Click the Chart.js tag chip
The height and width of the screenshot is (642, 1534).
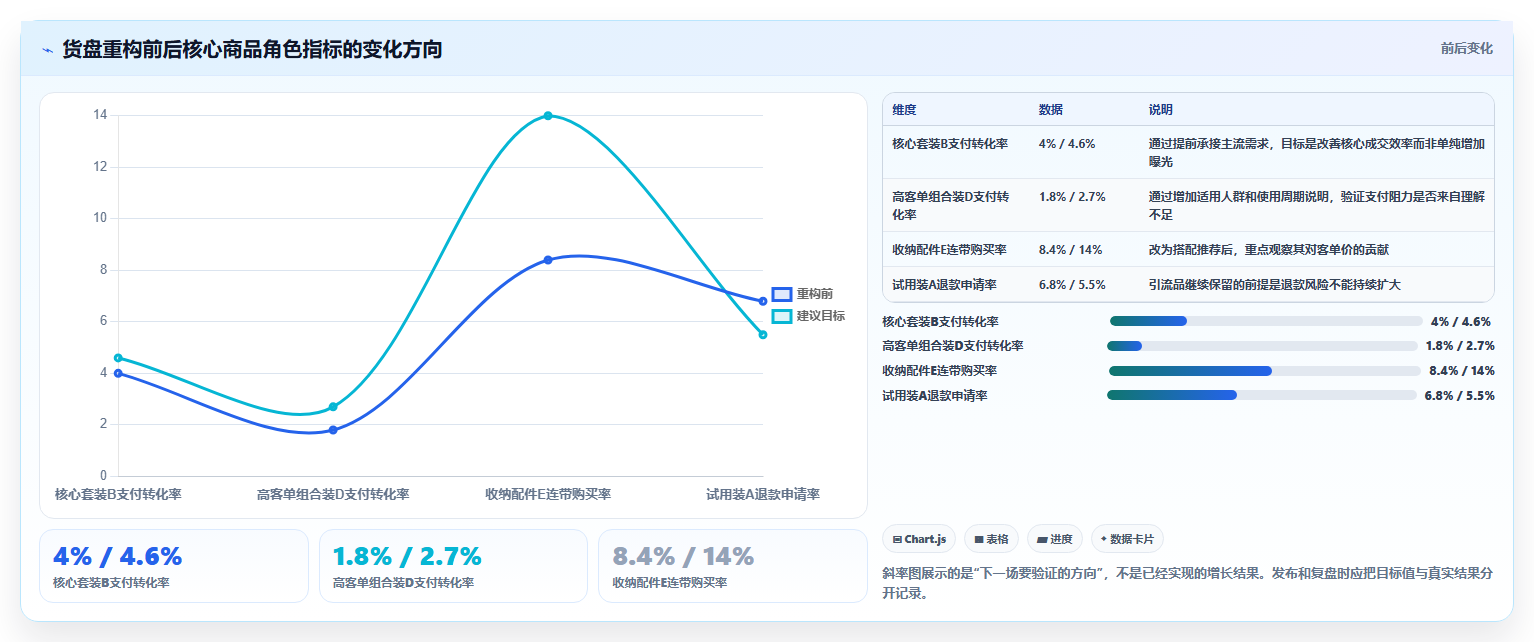click(x=919, y=539)
